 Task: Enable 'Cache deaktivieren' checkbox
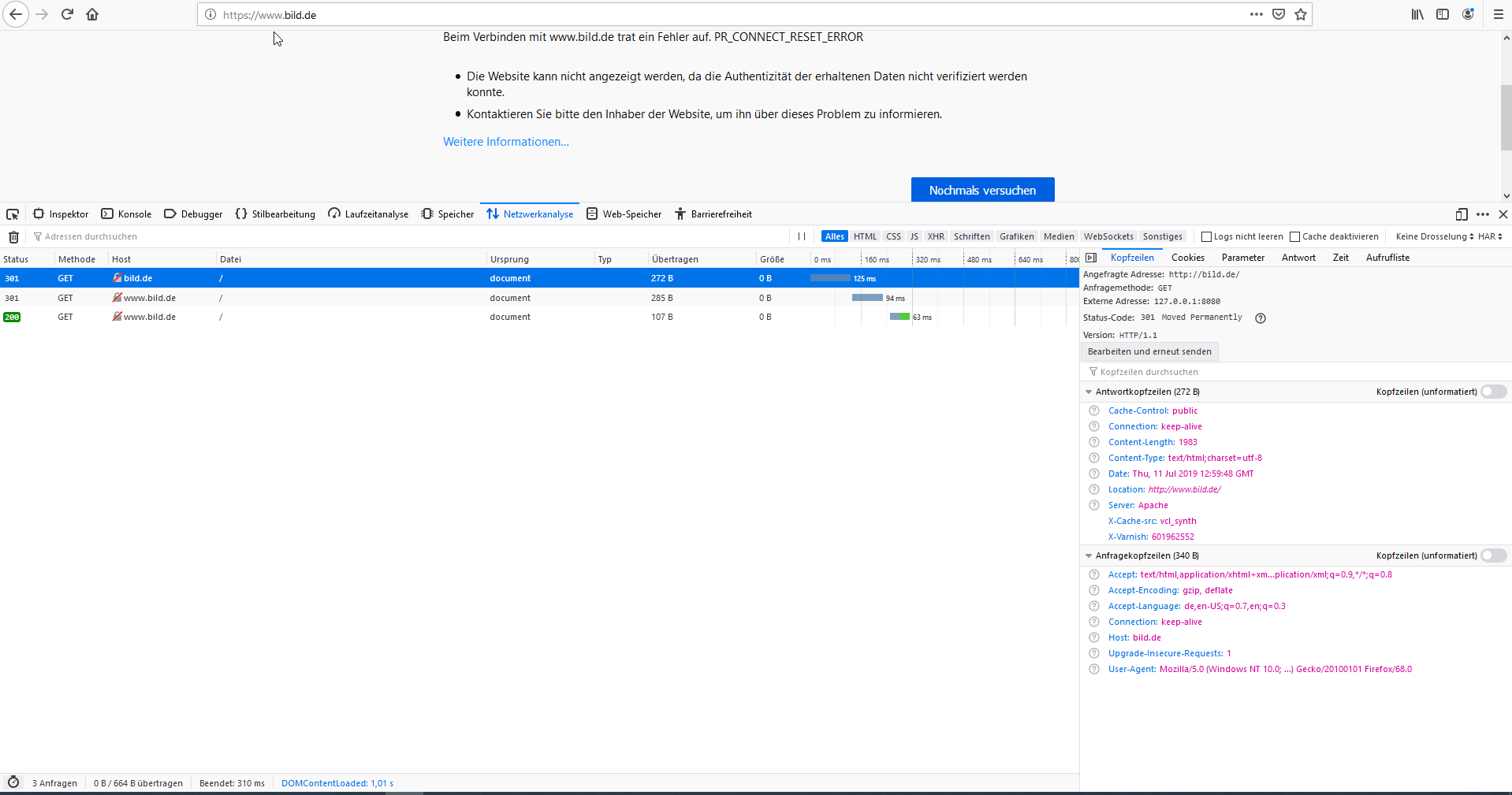point(1294,236)
